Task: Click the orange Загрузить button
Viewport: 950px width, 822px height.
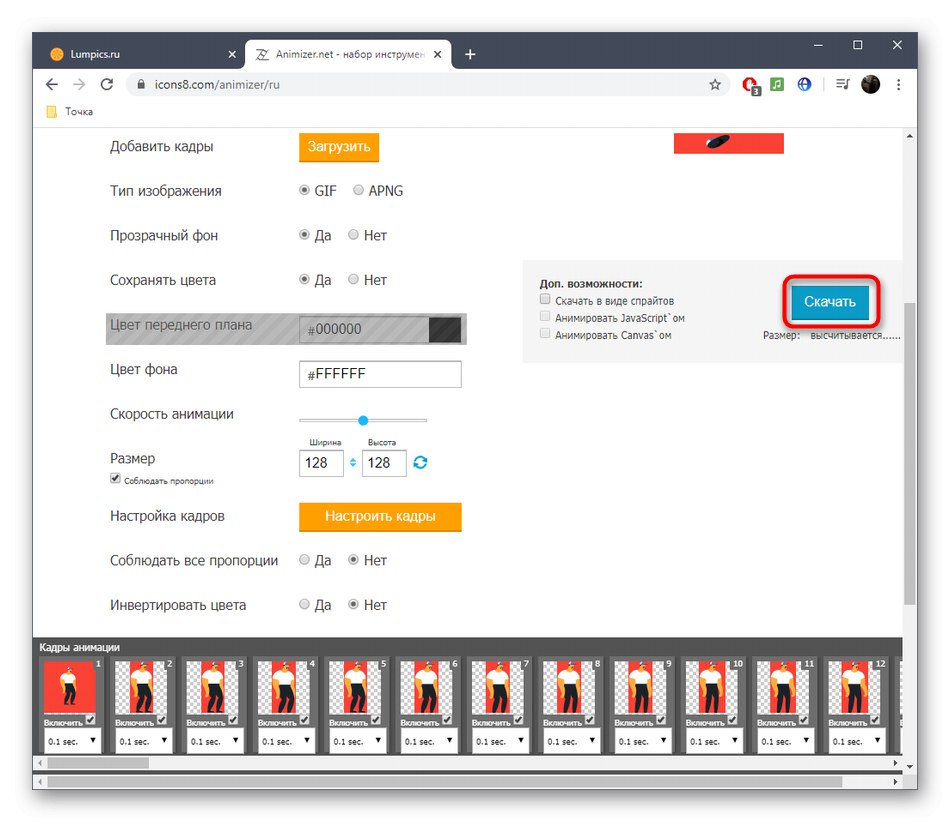Action: 339,146
